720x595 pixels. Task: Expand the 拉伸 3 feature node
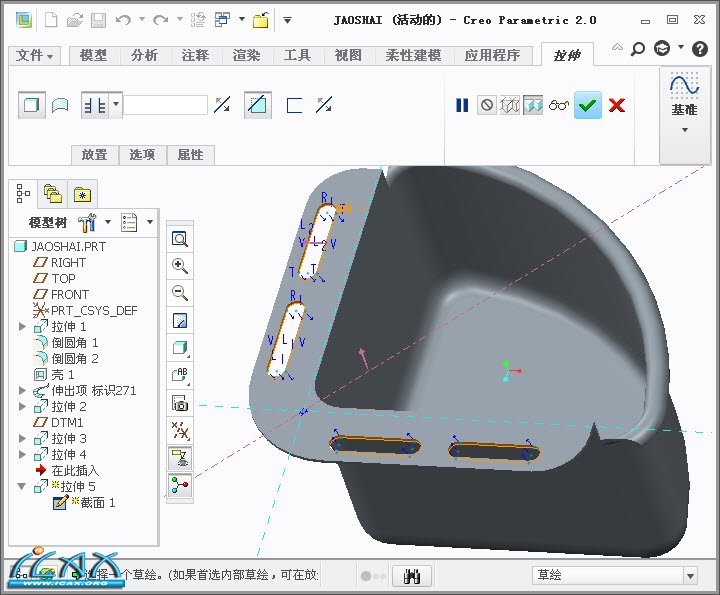pos(22,438)
